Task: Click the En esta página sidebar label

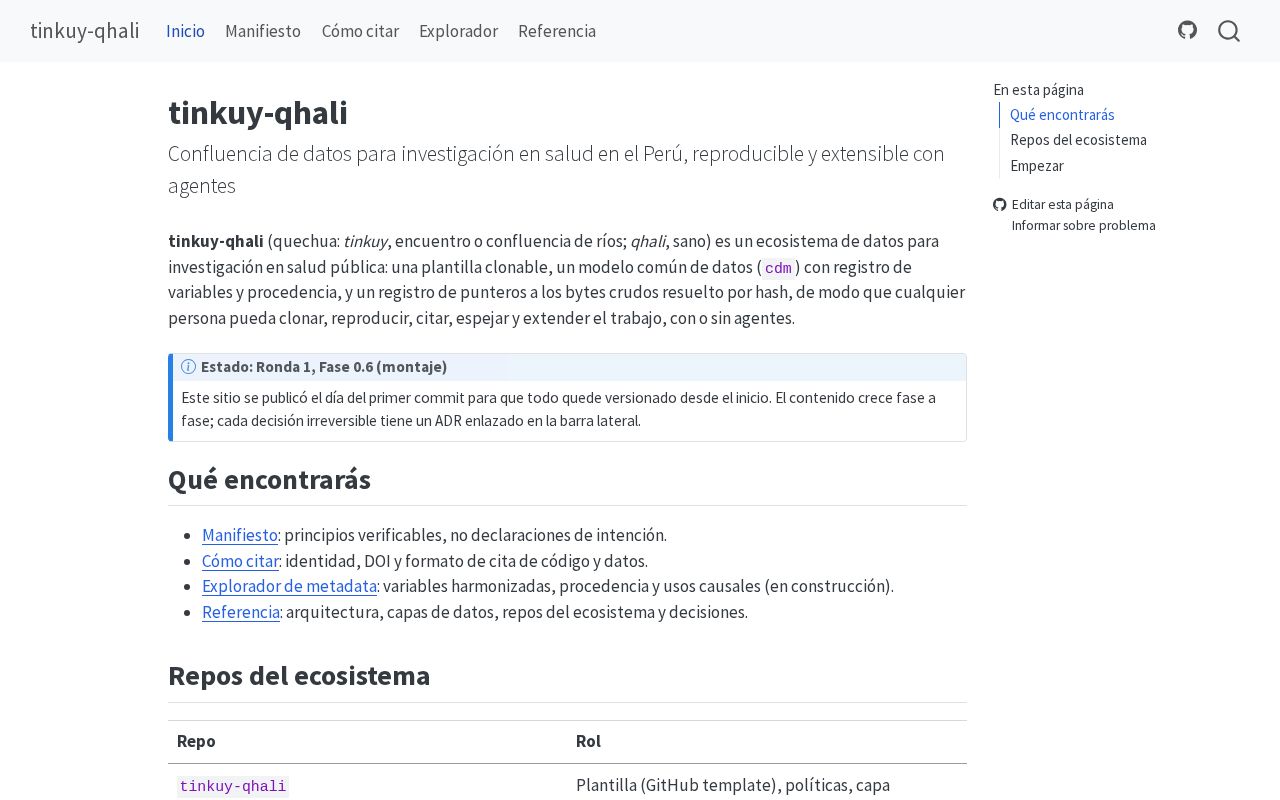Action: 1039,90
